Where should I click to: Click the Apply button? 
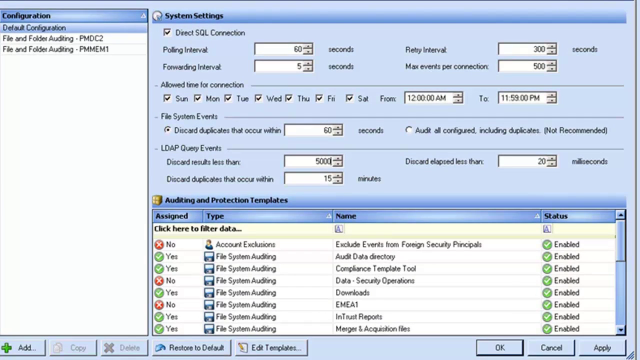(x=602, y=348)
